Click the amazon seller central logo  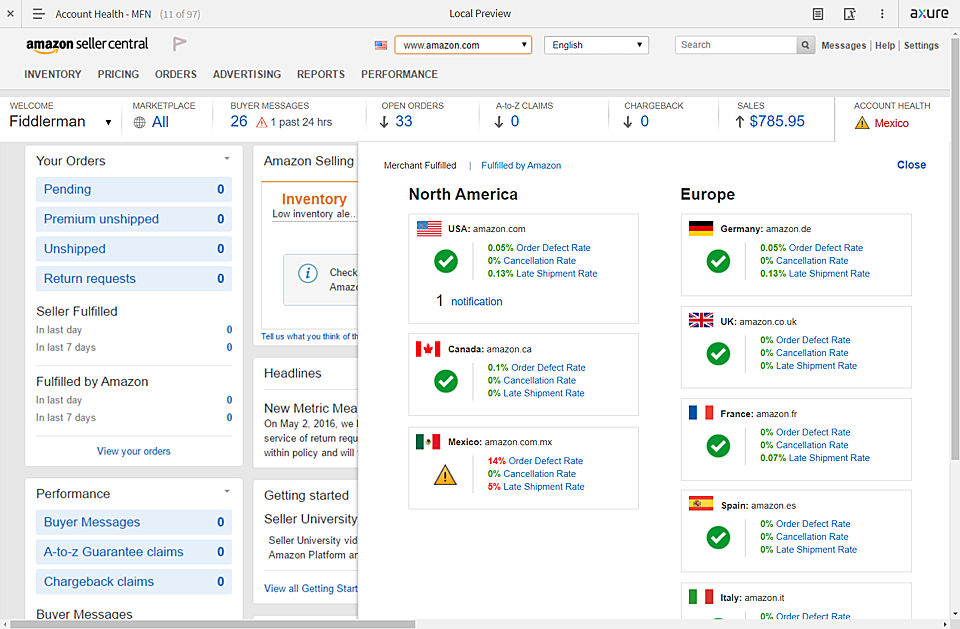[x=87, y=45]
